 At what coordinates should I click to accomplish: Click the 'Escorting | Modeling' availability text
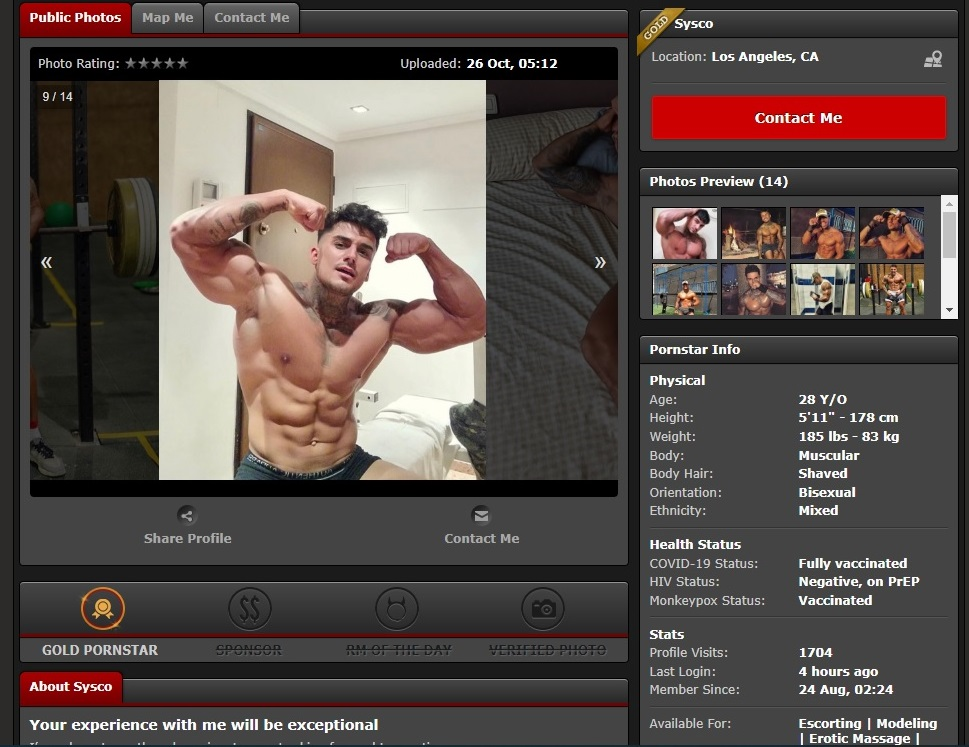click(x=868, y=724)
